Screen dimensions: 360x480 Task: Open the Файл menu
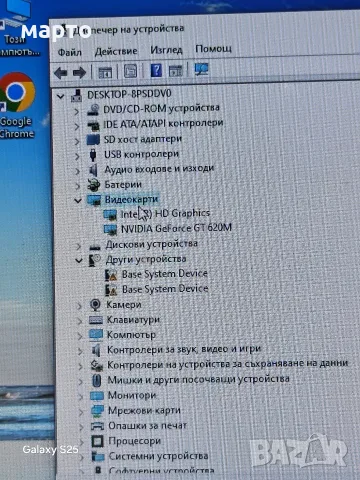tap(70, 52)
